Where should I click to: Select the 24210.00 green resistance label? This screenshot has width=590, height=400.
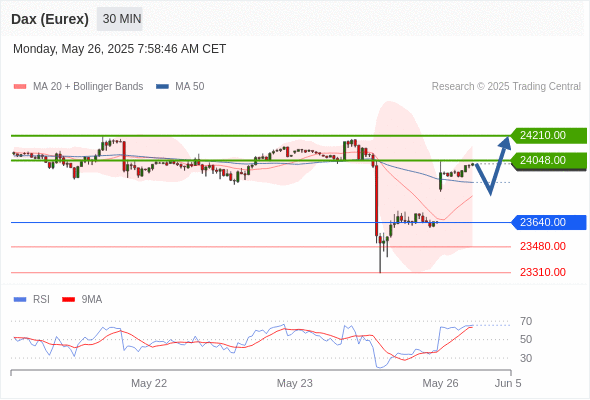pyautogui.click(x=549, y=135)
